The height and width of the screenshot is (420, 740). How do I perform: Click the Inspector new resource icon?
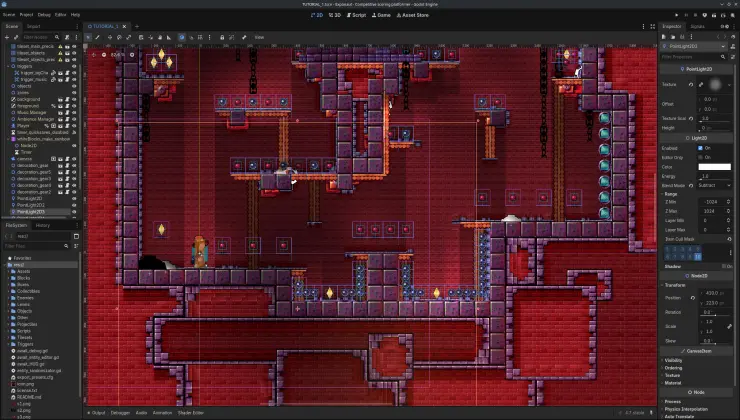click(664, 36)
